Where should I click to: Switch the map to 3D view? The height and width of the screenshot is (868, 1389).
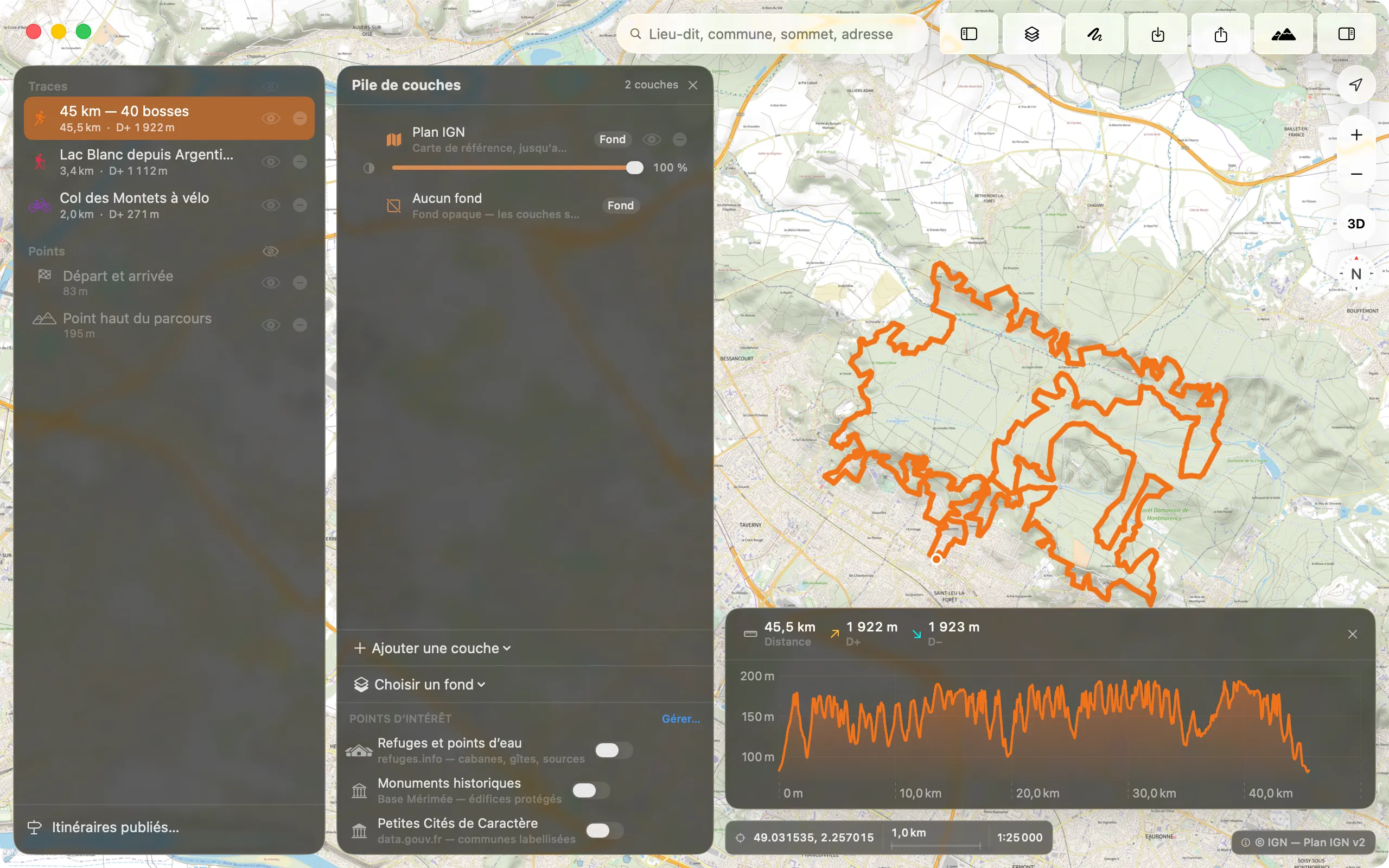coord(1356,224)
